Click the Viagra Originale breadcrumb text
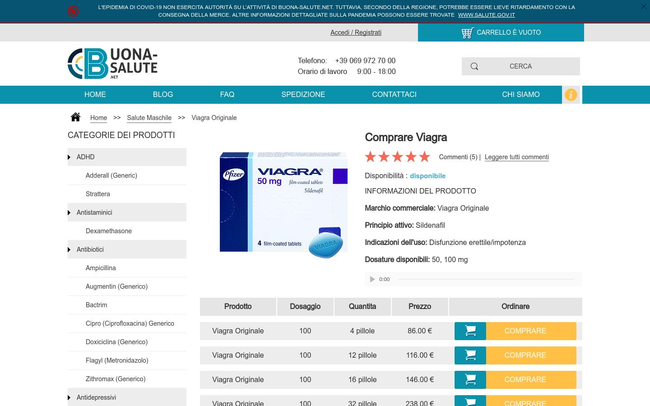Viewport: 650px width, 406px height. pos(214,118)
